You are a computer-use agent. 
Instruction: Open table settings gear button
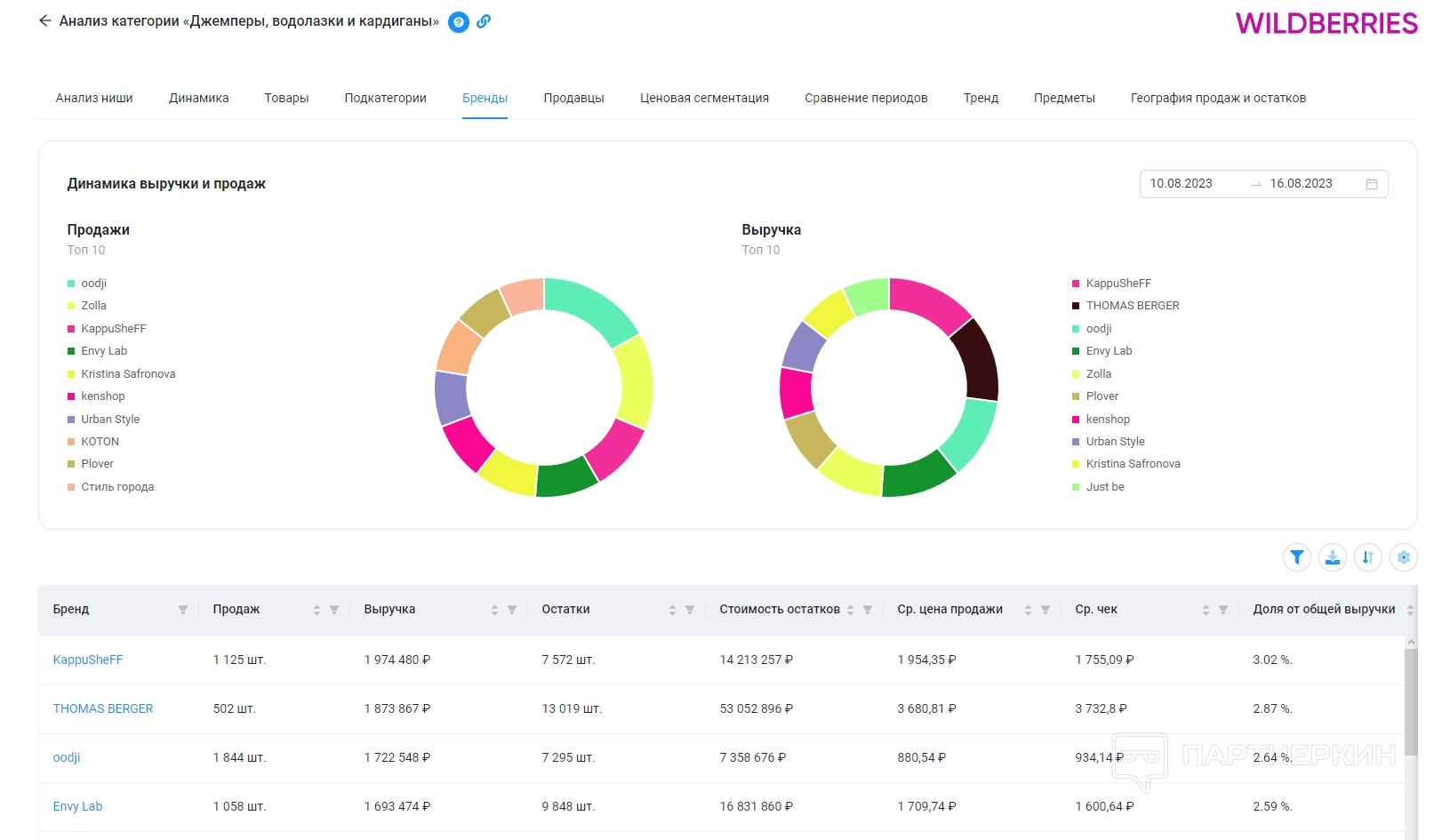point(1404,557)
